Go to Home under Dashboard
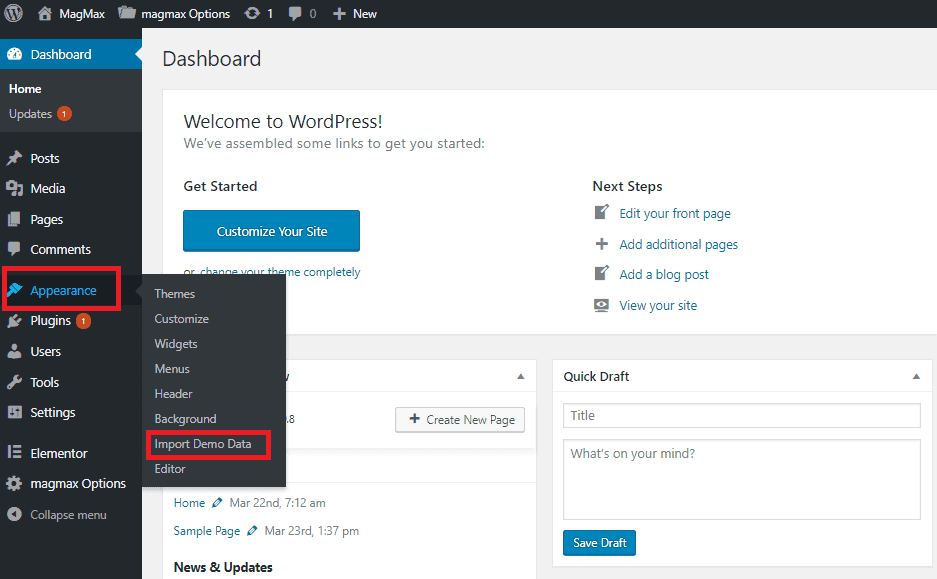Screen dimensions: 937x579 (x=25, y=88)
